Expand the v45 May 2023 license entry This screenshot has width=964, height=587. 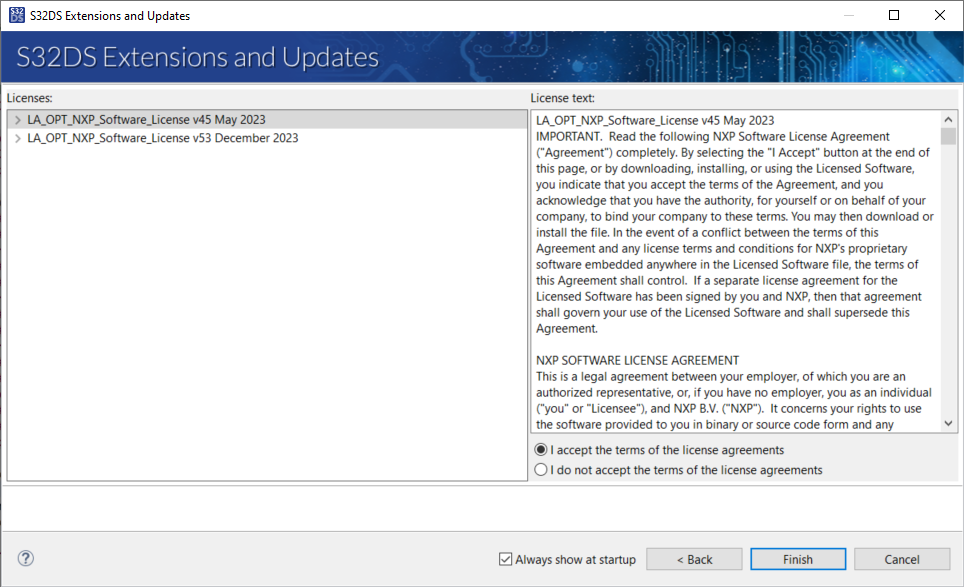[18, 120]
